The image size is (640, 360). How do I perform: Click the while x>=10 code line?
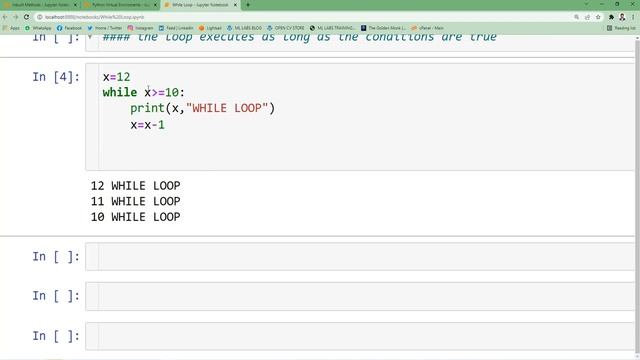[144, 93]
